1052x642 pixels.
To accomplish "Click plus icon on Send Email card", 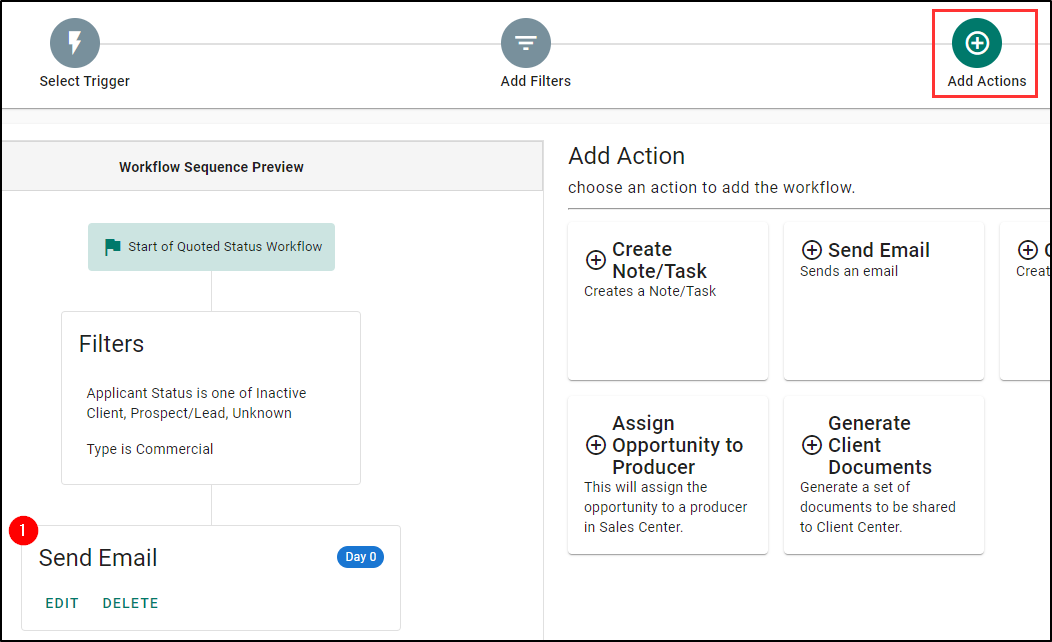I will pyautogui.click(x=812, y=250).
